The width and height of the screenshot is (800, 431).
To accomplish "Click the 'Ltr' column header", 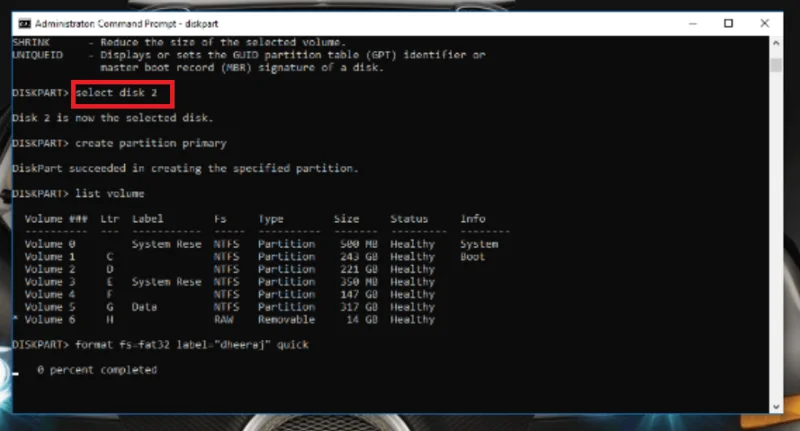I will (x=110, y=219).
